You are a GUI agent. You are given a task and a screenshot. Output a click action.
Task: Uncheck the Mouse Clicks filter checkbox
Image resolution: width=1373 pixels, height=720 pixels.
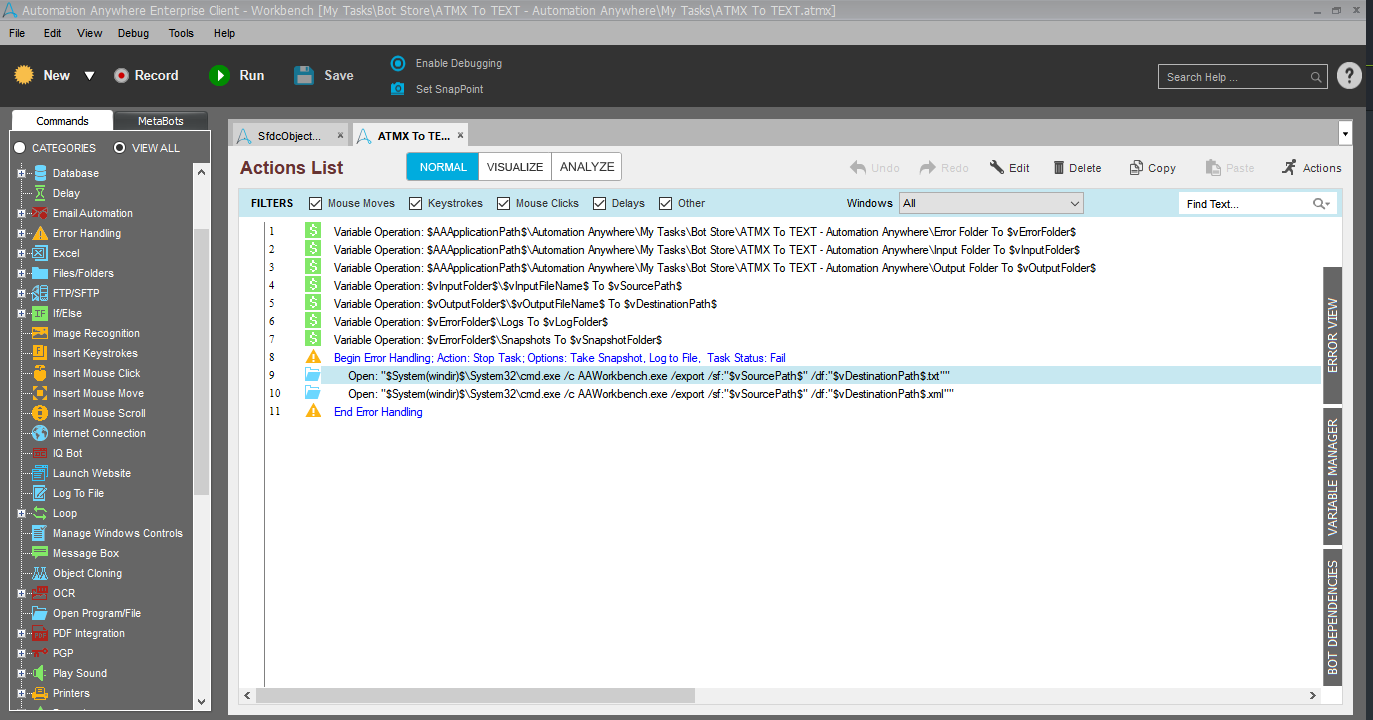tap(504, 203)
